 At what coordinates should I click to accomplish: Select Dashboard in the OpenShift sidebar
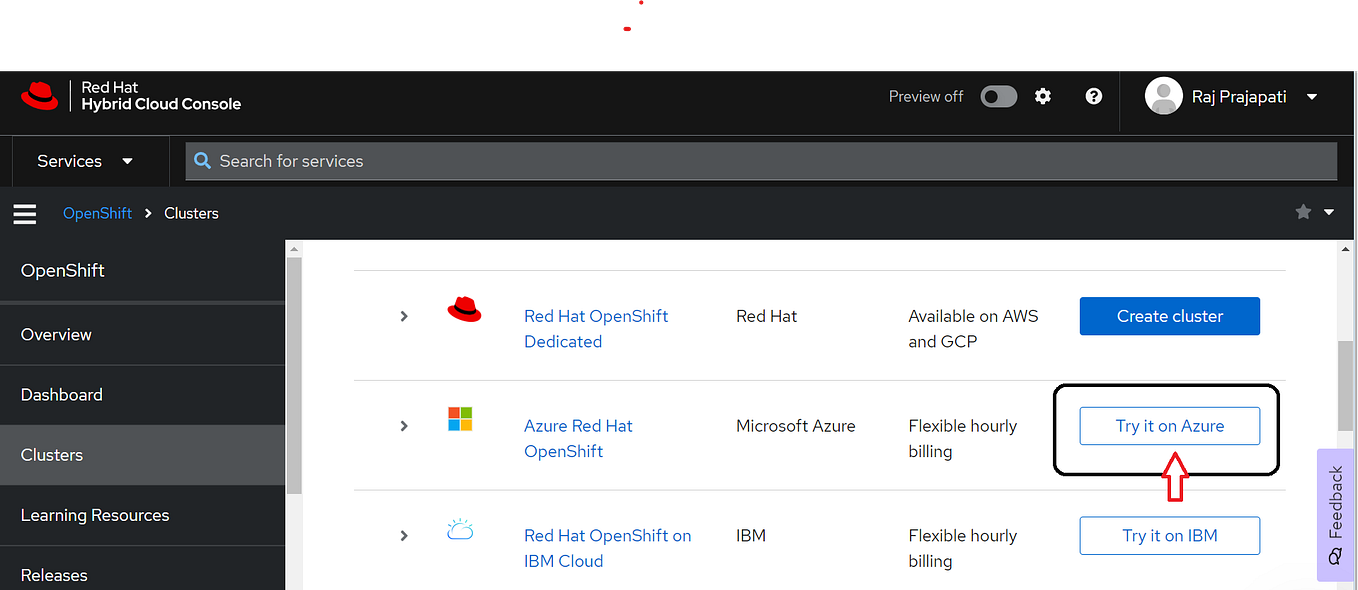click(x=62, y=394)
